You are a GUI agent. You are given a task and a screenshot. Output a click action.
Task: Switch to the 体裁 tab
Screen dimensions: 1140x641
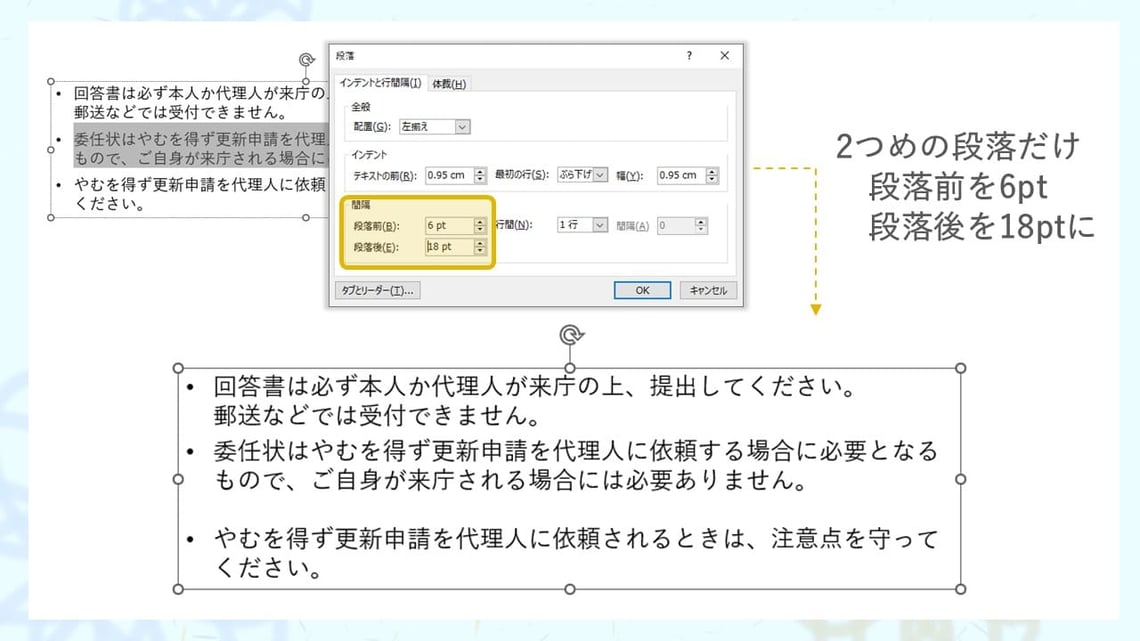point(450,83)
